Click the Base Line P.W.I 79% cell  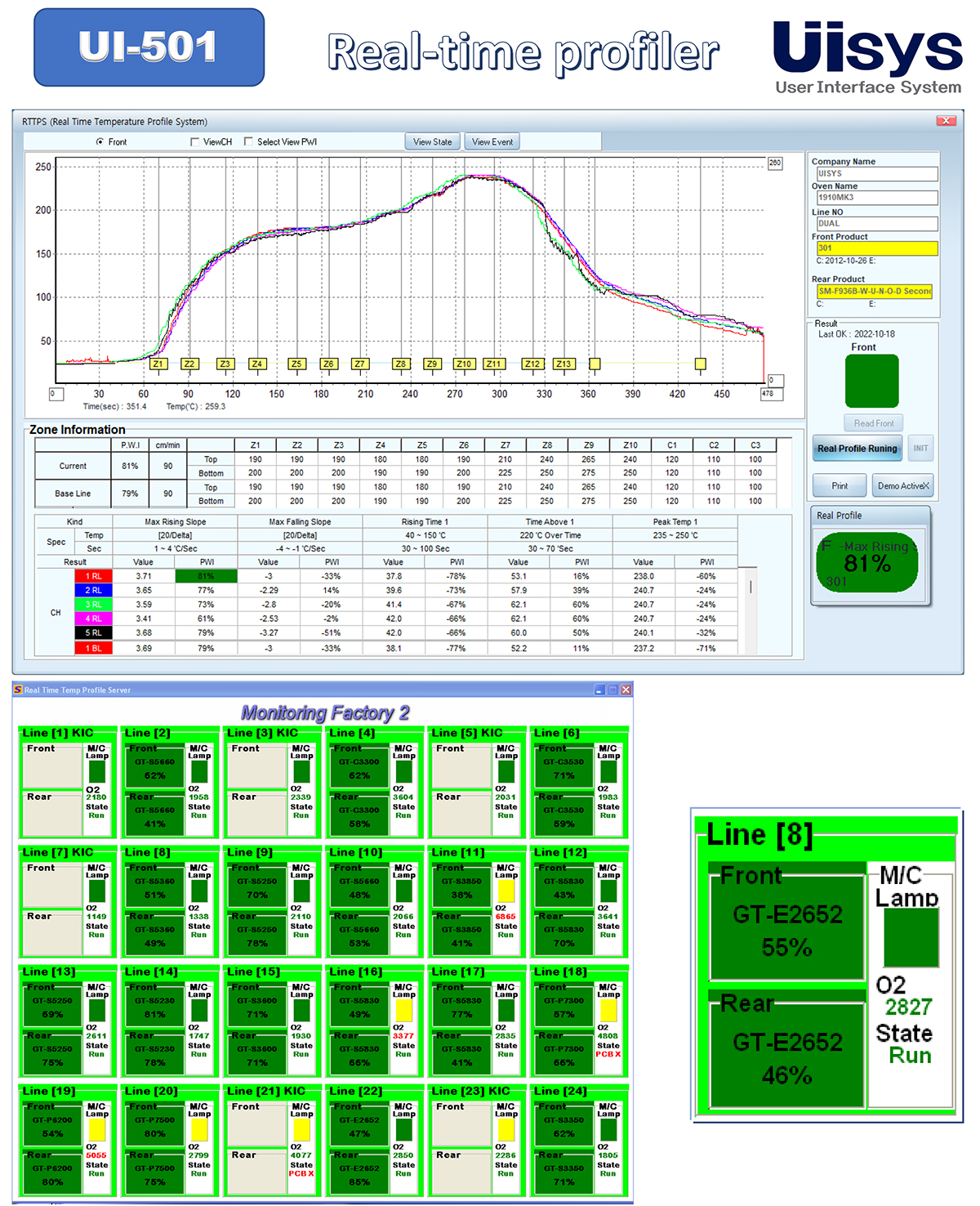point(130,494)
